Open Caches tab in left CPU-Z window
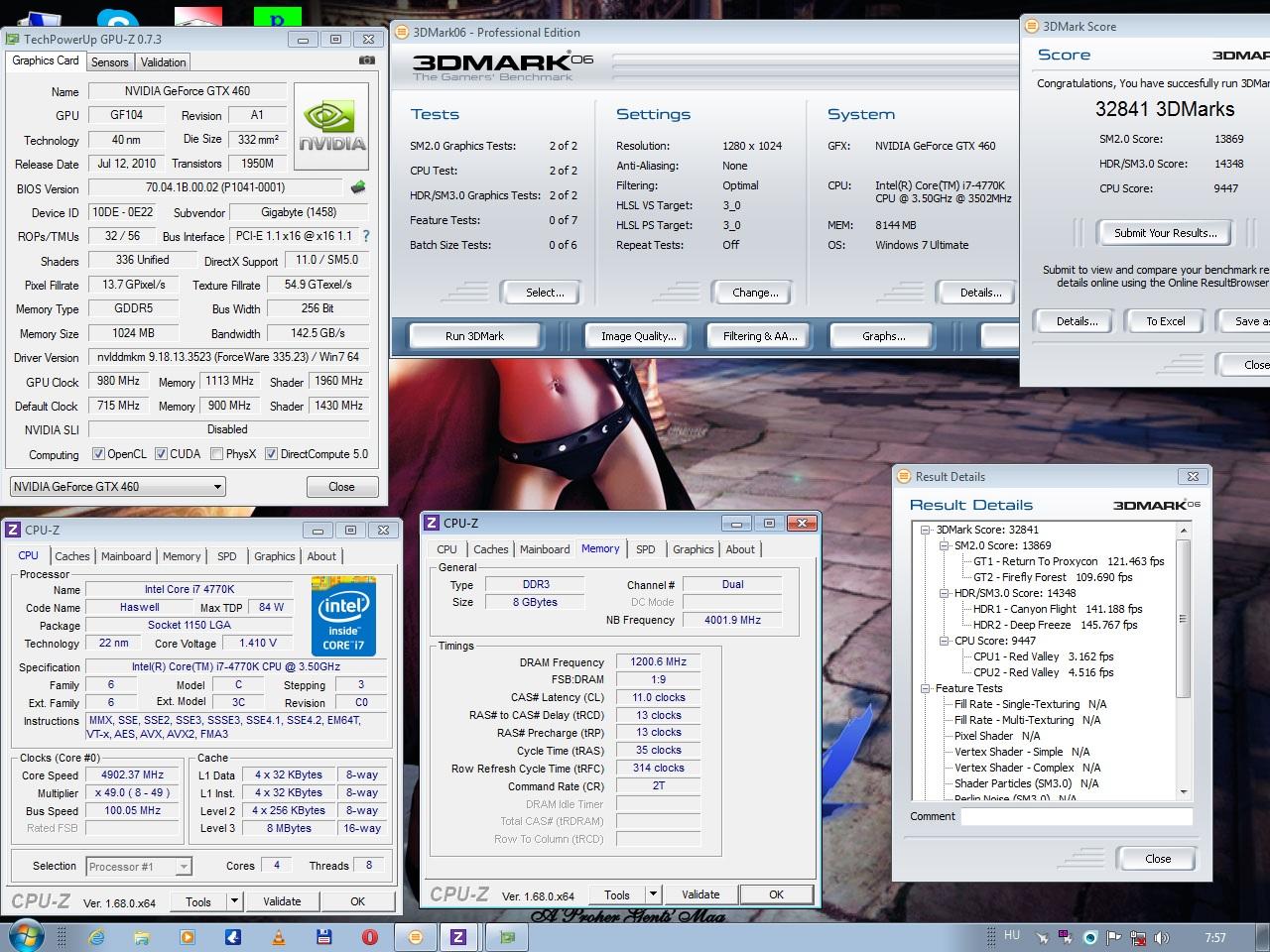Image resolution: width=1270 pixels, height=952 pixels. tap(72, 556)
